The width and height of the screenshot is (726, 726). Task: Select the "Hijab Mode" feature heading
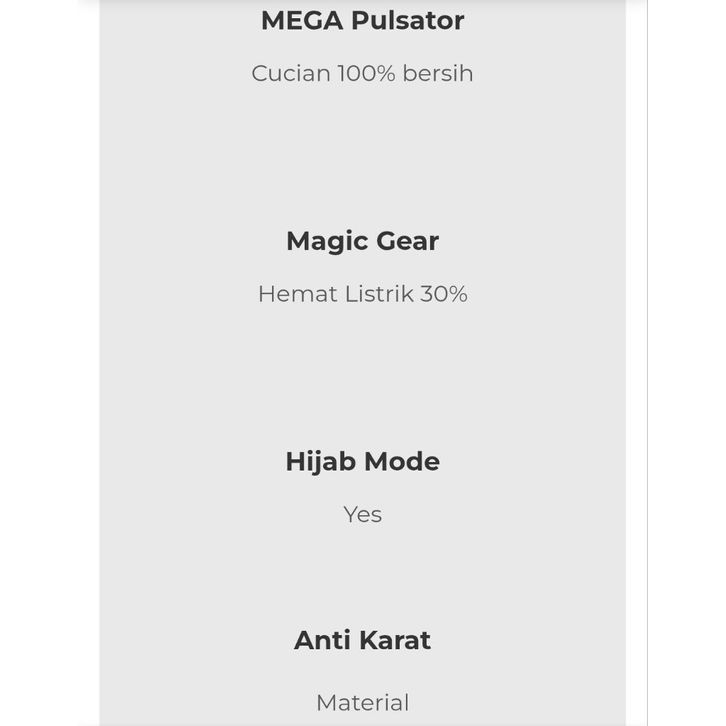[x=362, y=461]
